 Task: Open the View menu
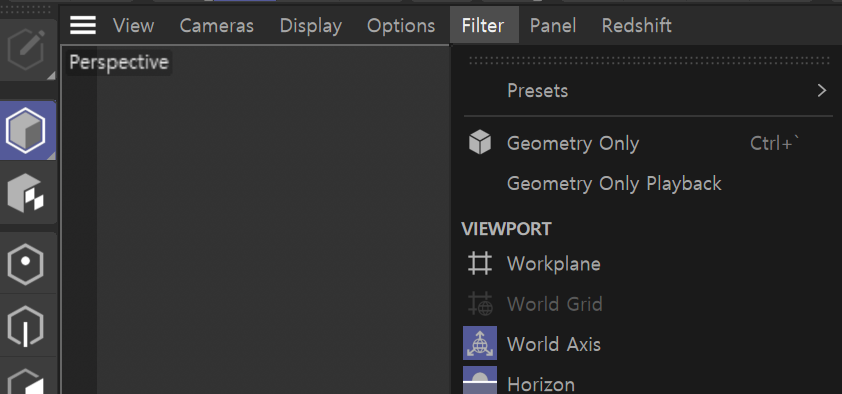[133, 26]
